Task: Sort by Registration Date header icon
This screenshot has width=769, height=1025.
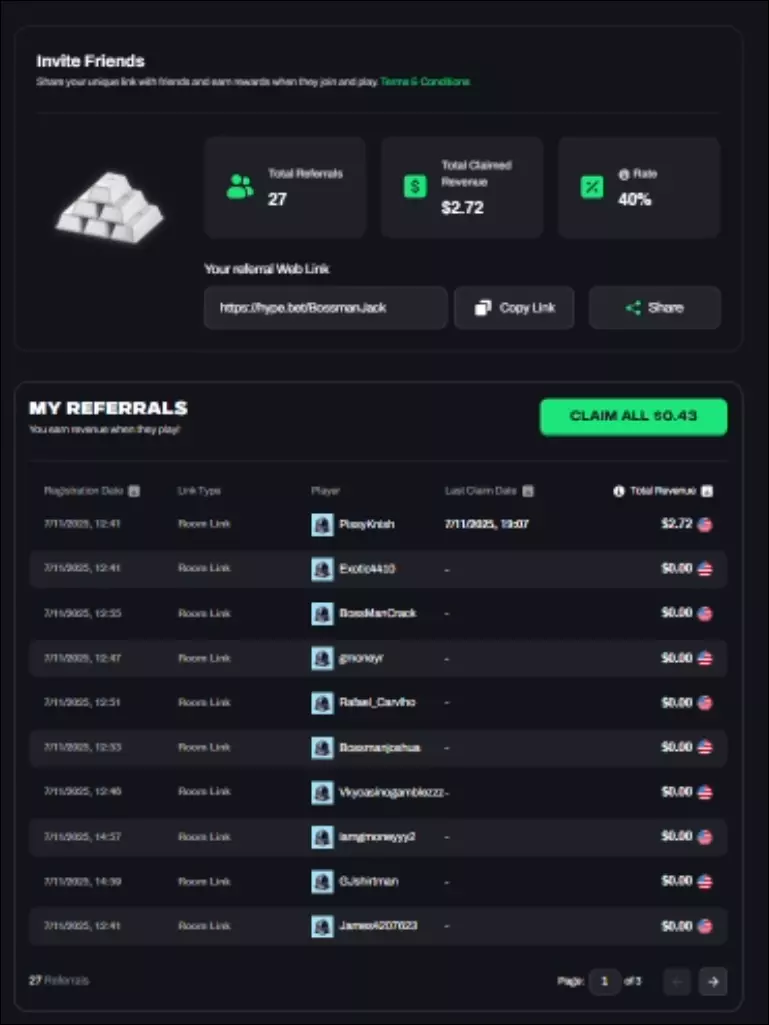Action: 134,491
